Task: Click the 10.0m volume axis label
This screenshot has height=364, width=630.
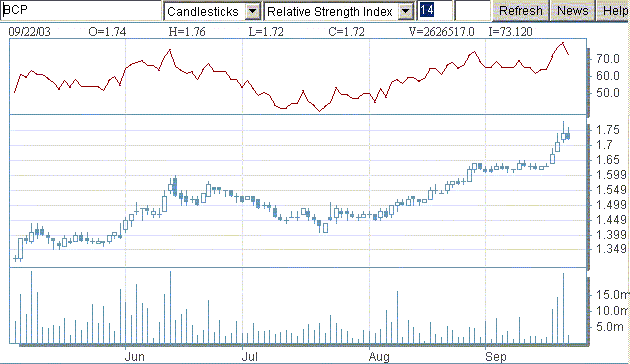Action: point(612,311)
